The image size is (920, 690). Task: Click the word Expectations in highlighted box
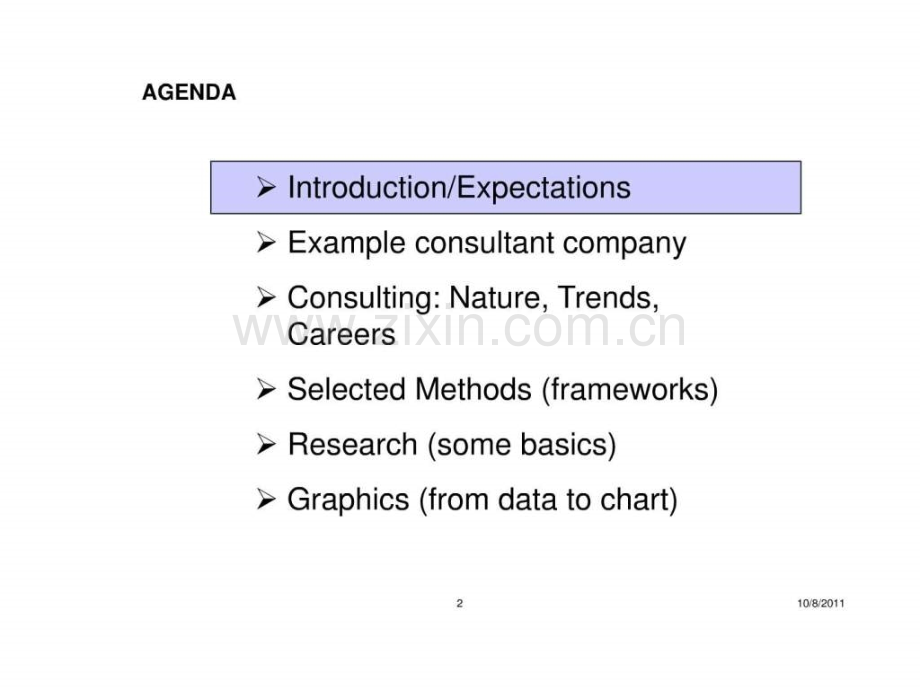pos(543,189)
